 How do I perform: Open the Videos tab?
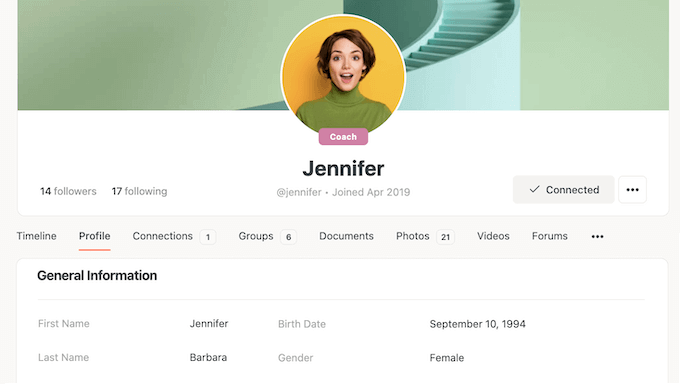pos(493,236)
